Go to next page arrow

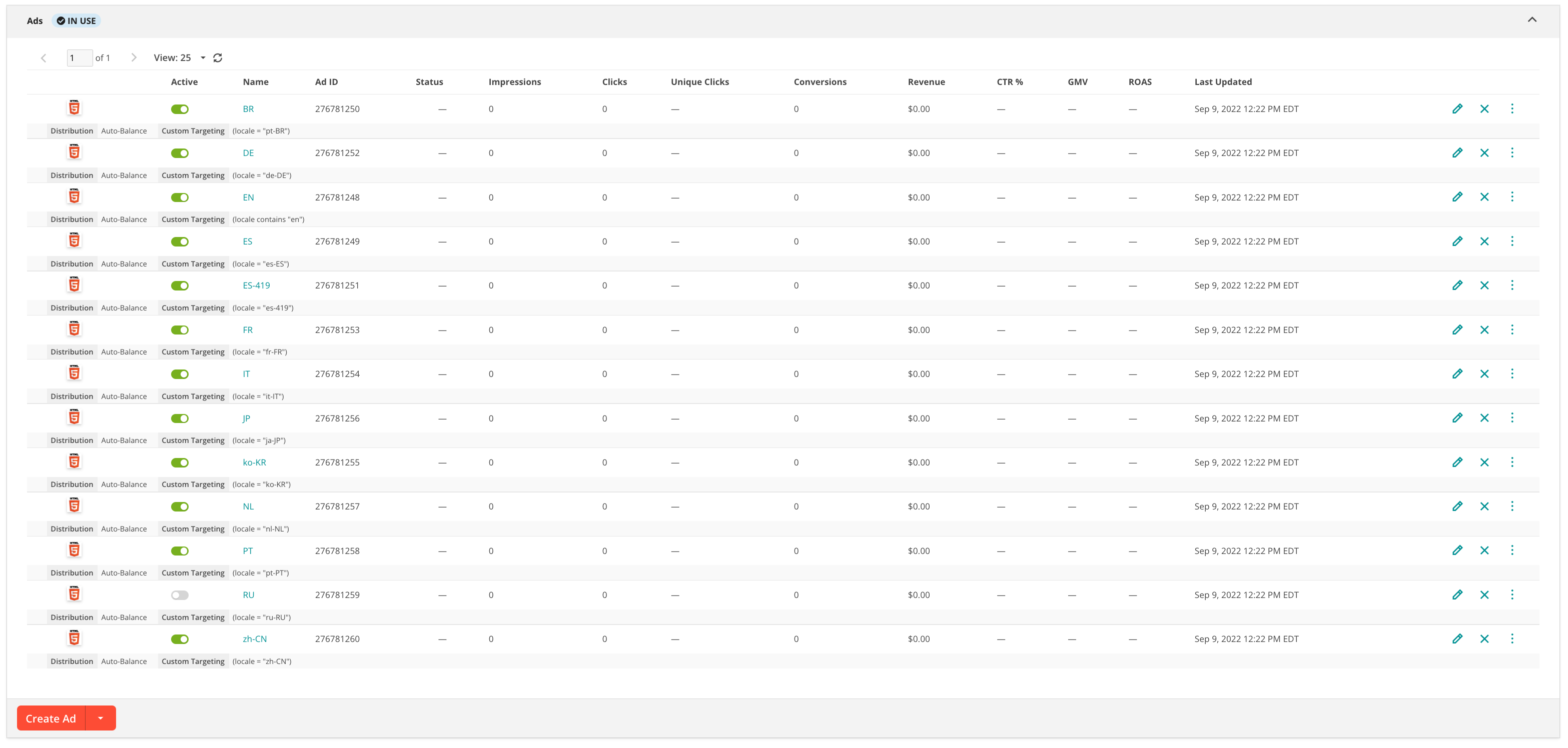134,58
